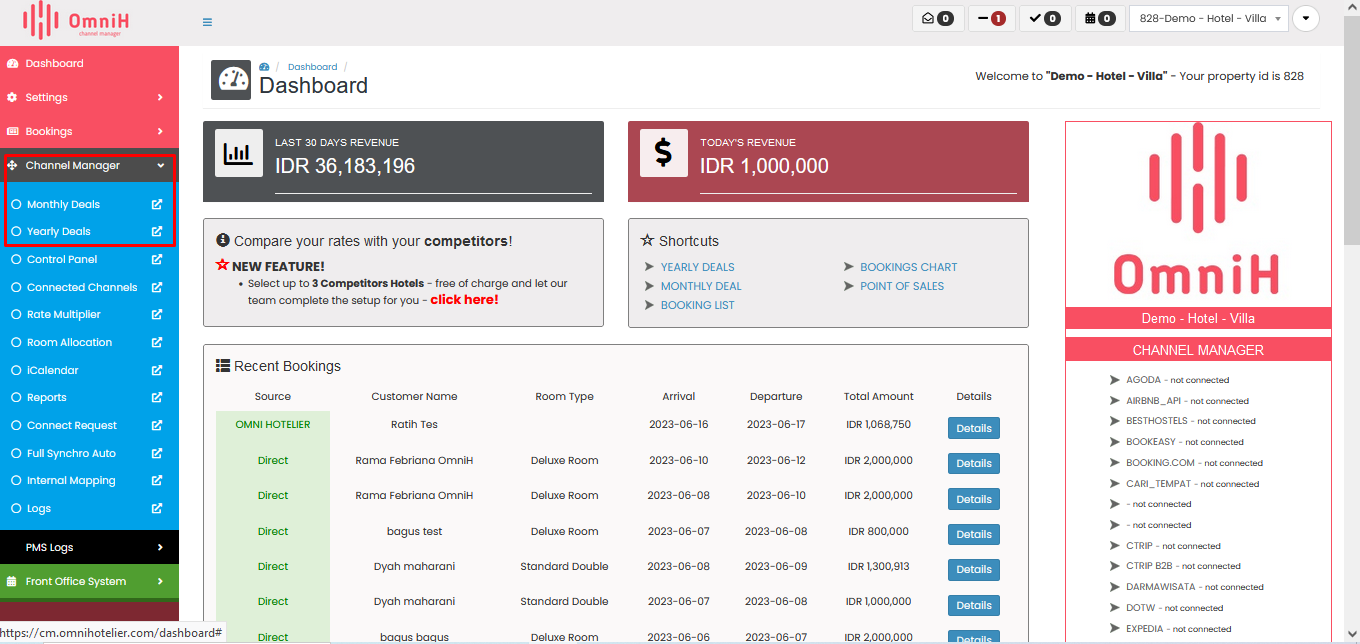
Task: Collapse the Channel Manager sidebar menu
Action: click(x=89, y=165)
